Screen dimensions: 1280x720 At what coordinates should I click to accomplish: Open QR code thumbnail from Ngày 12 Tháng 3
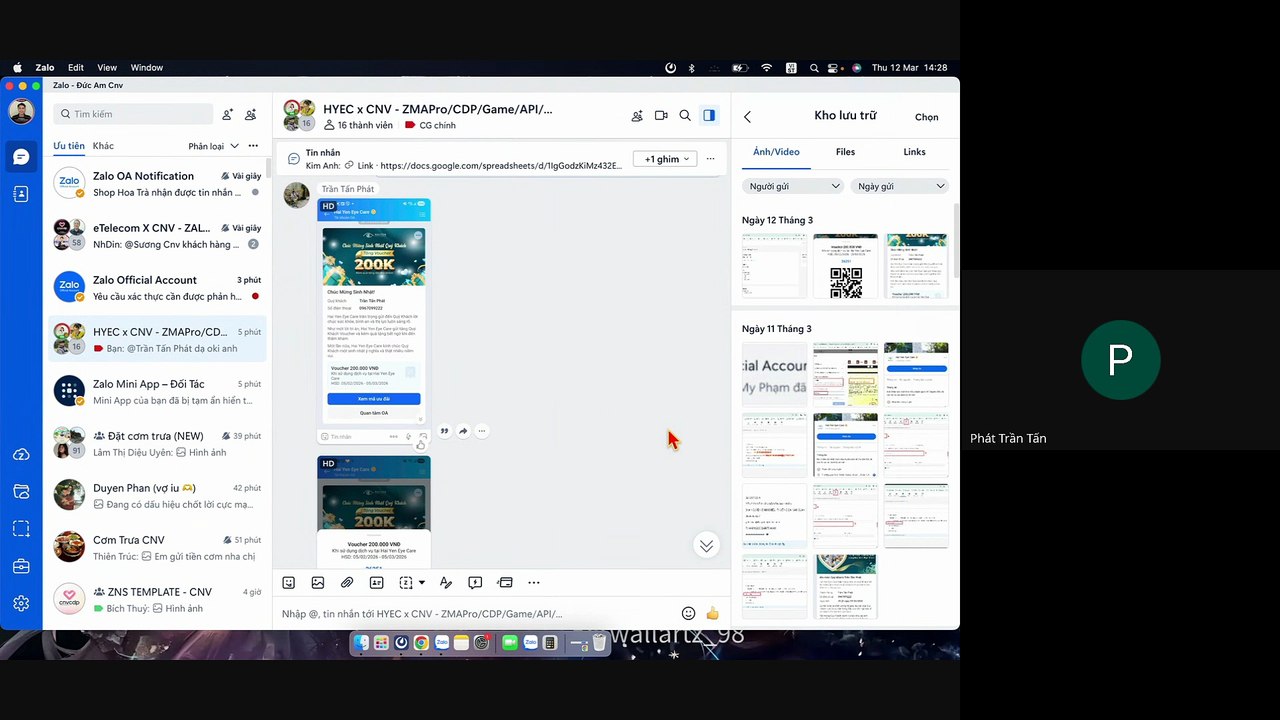point(845,266)
